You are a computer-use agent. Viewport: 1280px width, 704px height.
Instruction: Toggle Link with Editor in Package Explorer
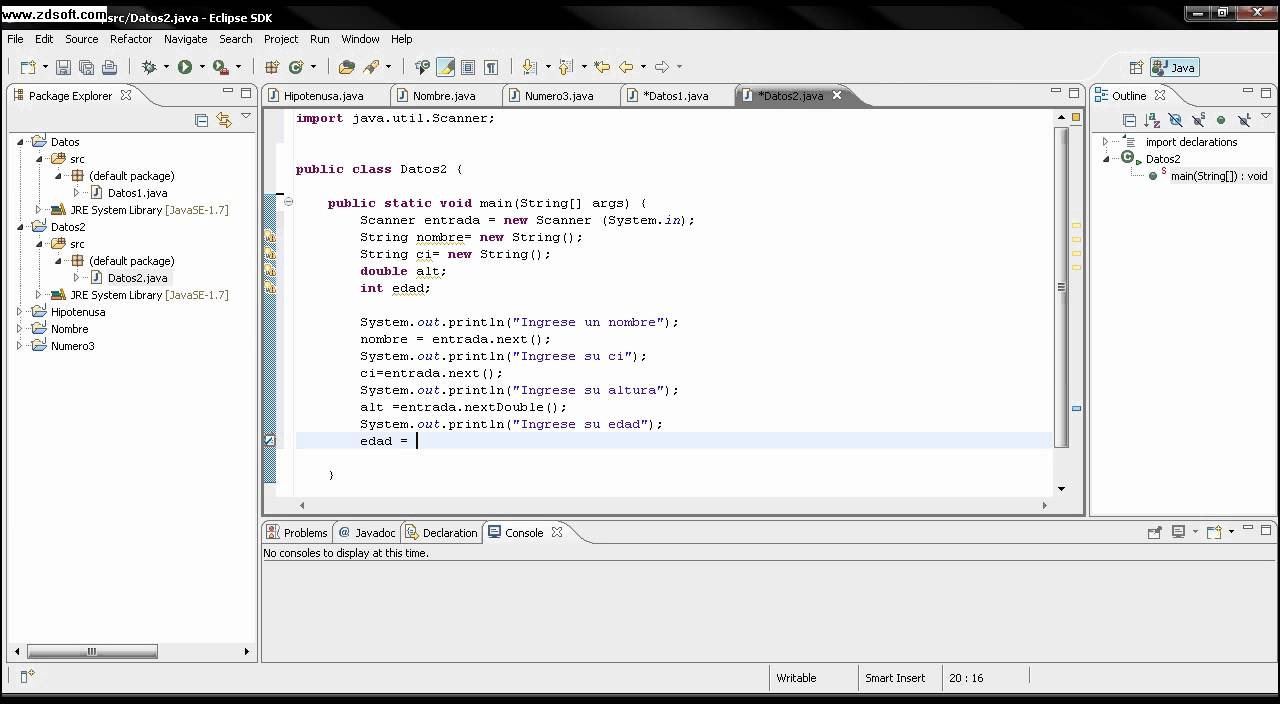click(x=224, y=120)
